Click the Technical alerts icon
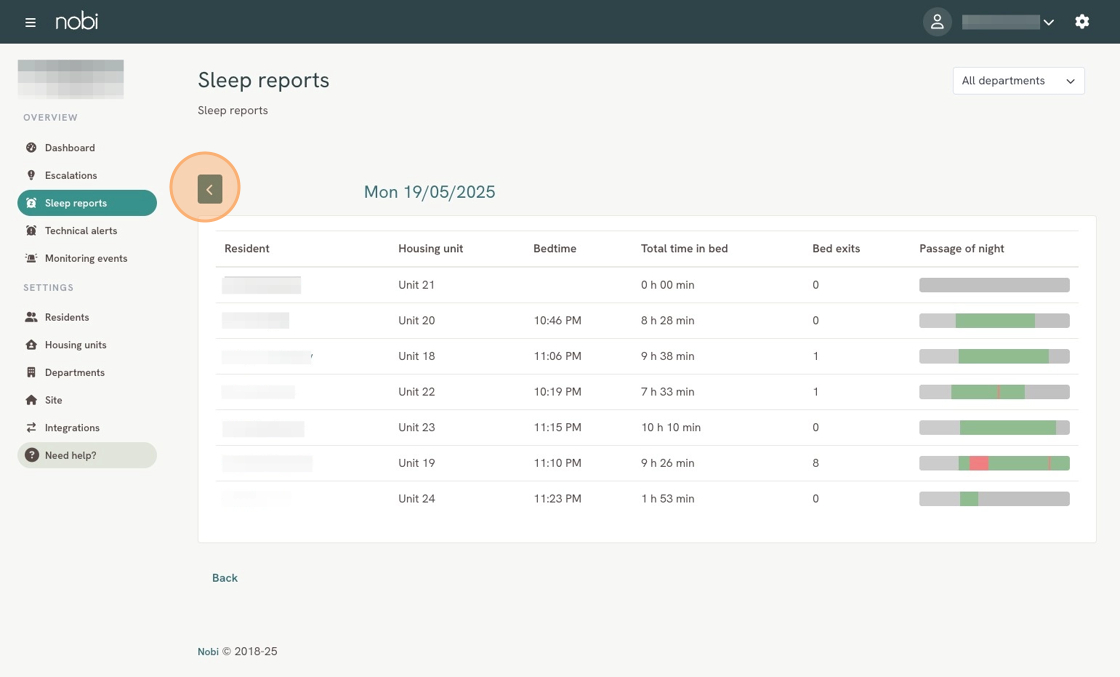 click(31, 231)
